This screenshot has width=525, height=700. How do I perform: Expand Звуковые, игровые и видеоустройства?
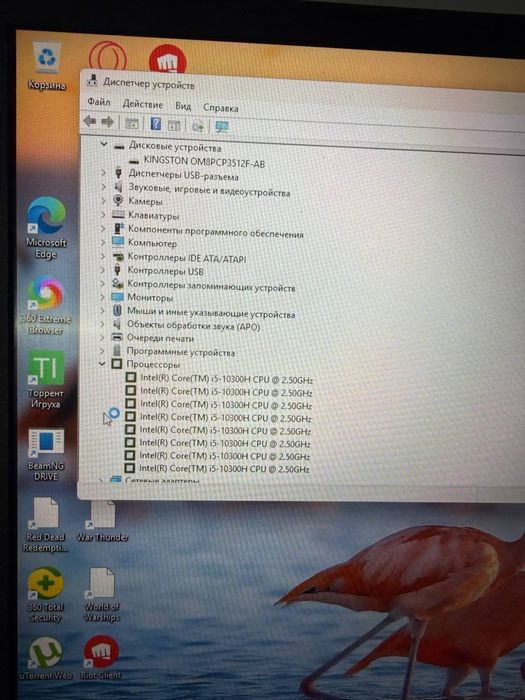(103, 186)
